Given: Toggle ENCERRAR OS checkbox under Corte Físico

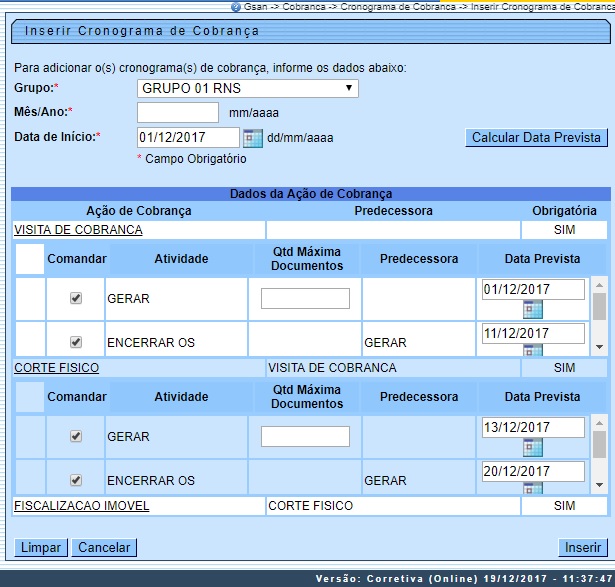Looking at the screenshot, I should click(76, 480).
